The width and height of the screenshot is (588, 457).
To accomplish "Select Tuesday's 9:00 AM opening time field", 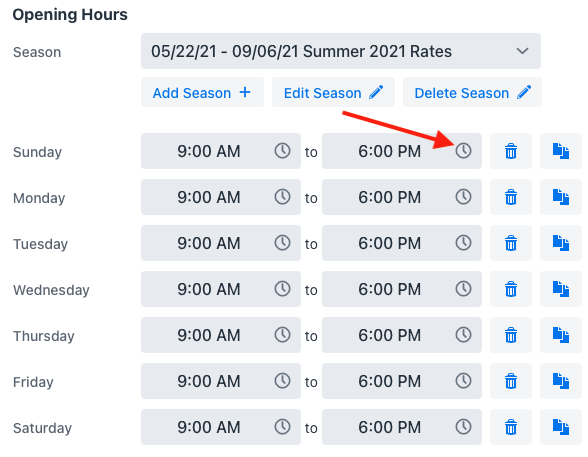I will pos(220,243).
